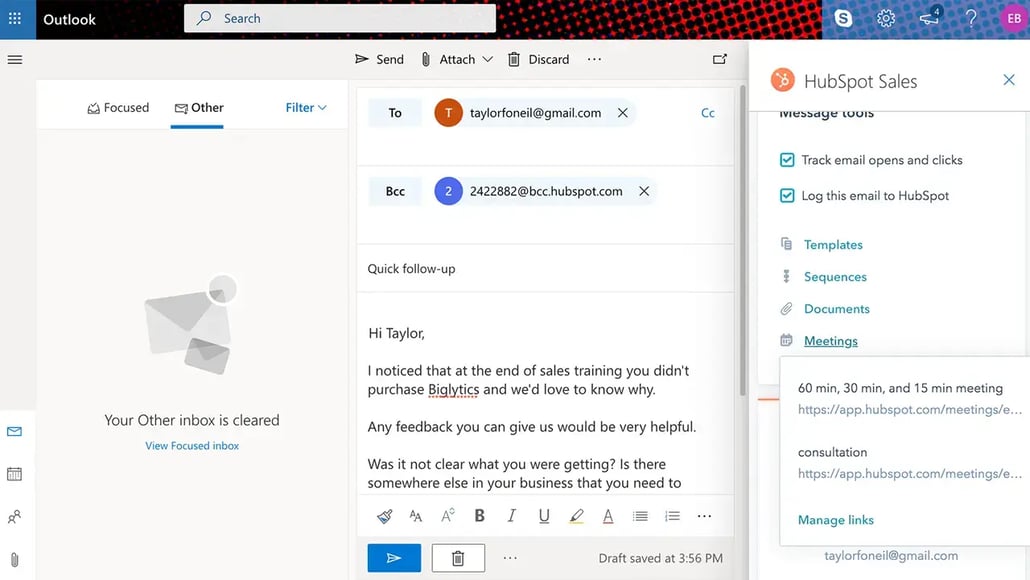Open the EB account avatar menu
The image size is (1030, 580).
[1014, 18]
